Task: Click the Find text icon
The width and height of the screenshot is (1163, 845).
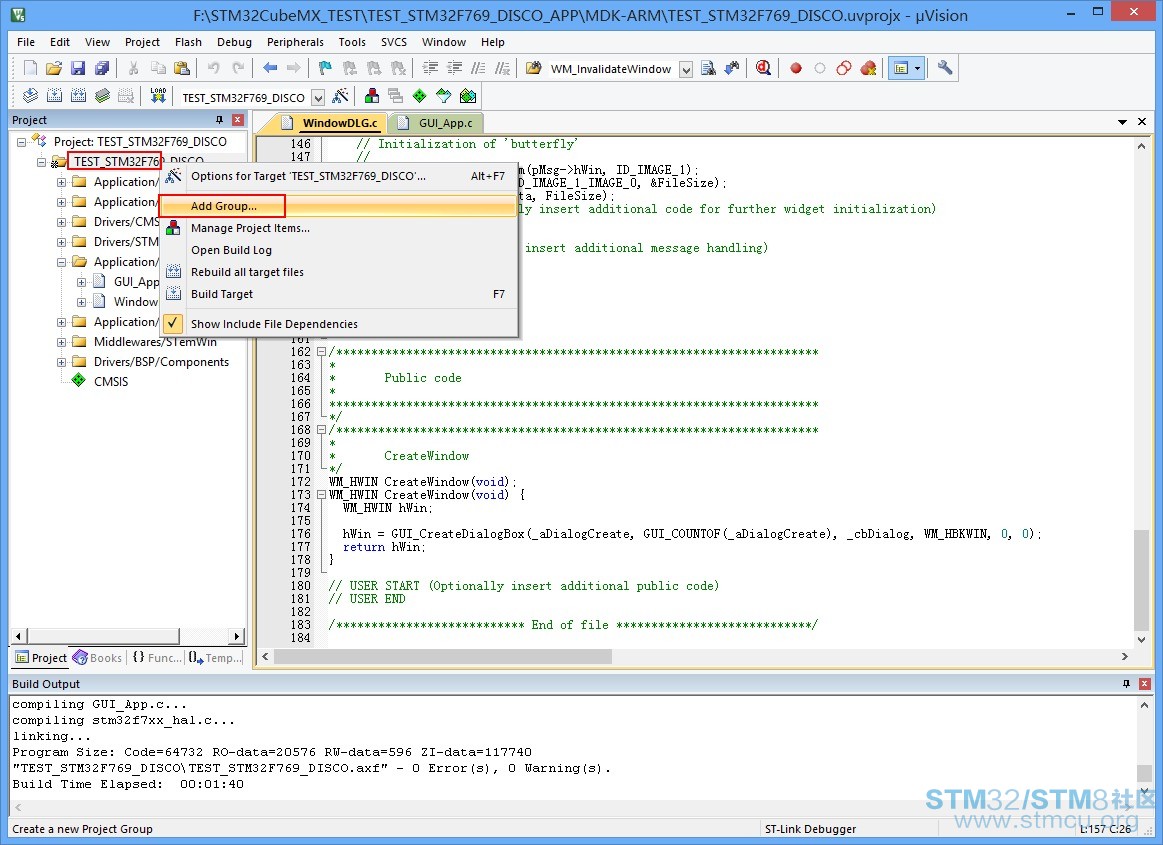Action: pos(708,68)
